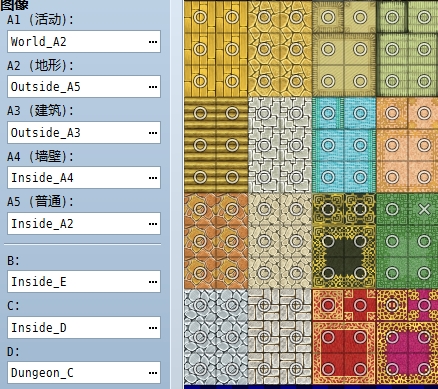Click the ellipsis button beside Dungeon_C

coord(153,373)
